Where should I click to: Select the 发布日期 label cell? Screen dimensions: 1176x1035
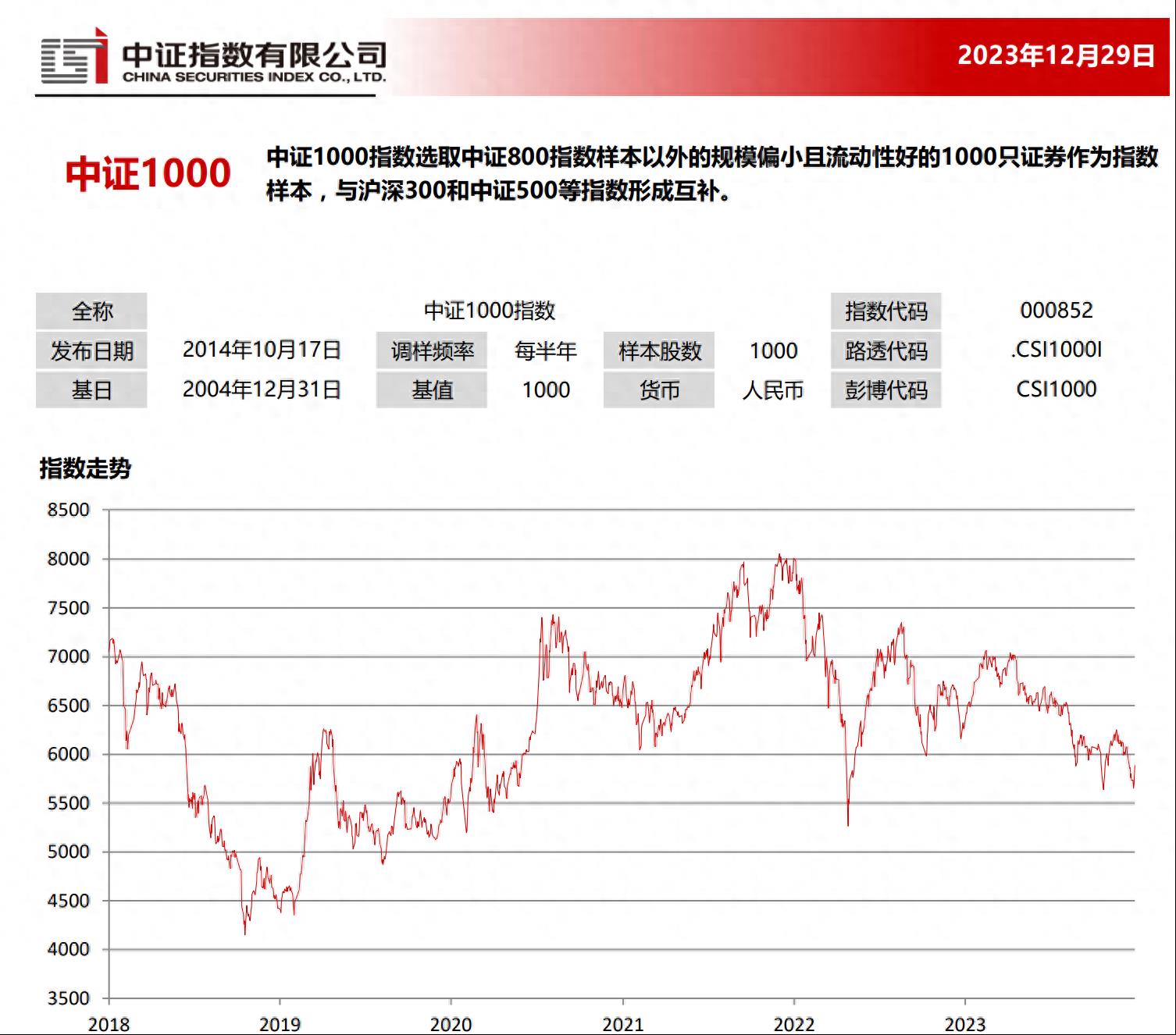(x=91, y=351)
